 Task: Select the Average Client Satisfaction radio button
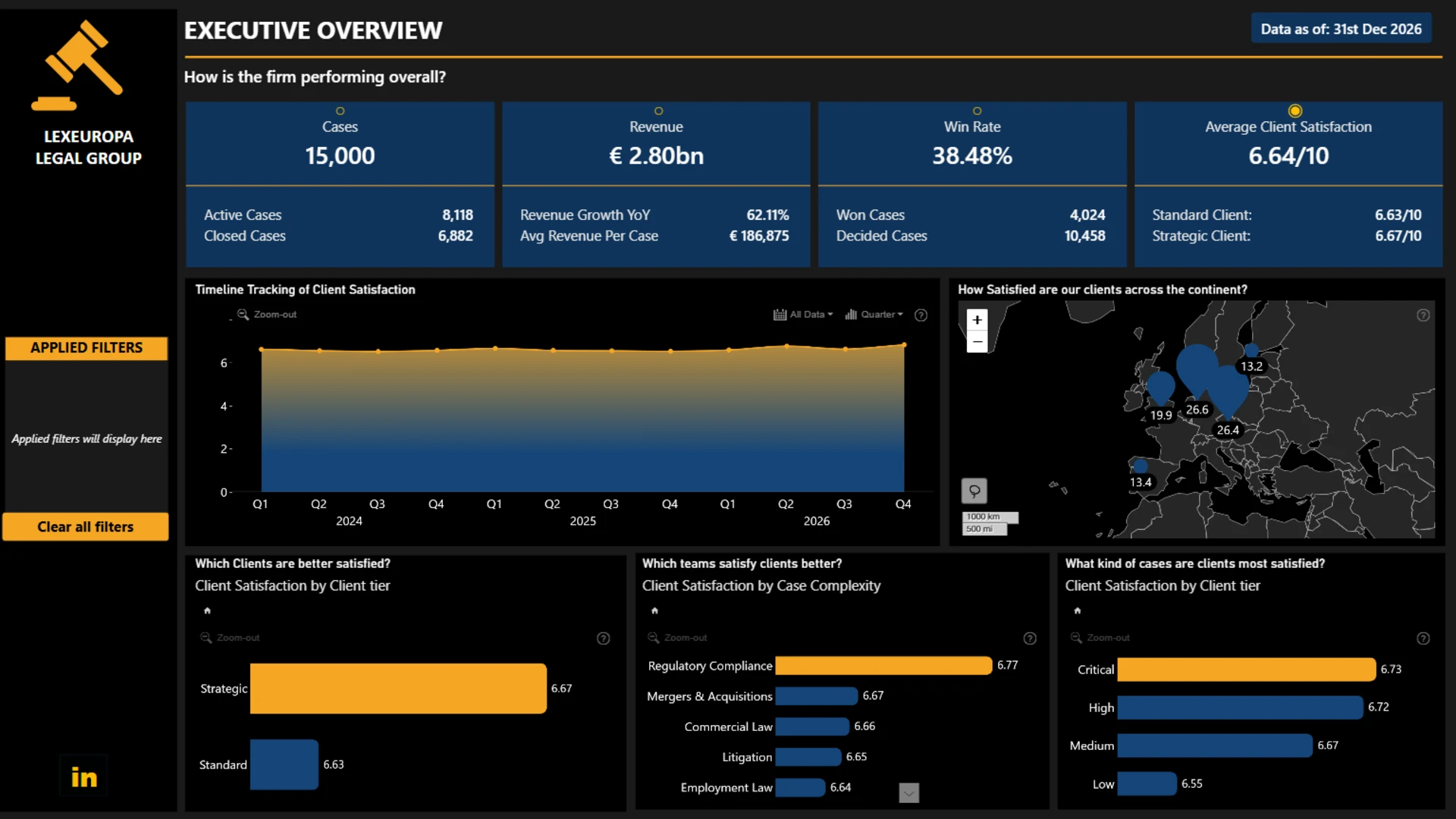coord(1295,111)
